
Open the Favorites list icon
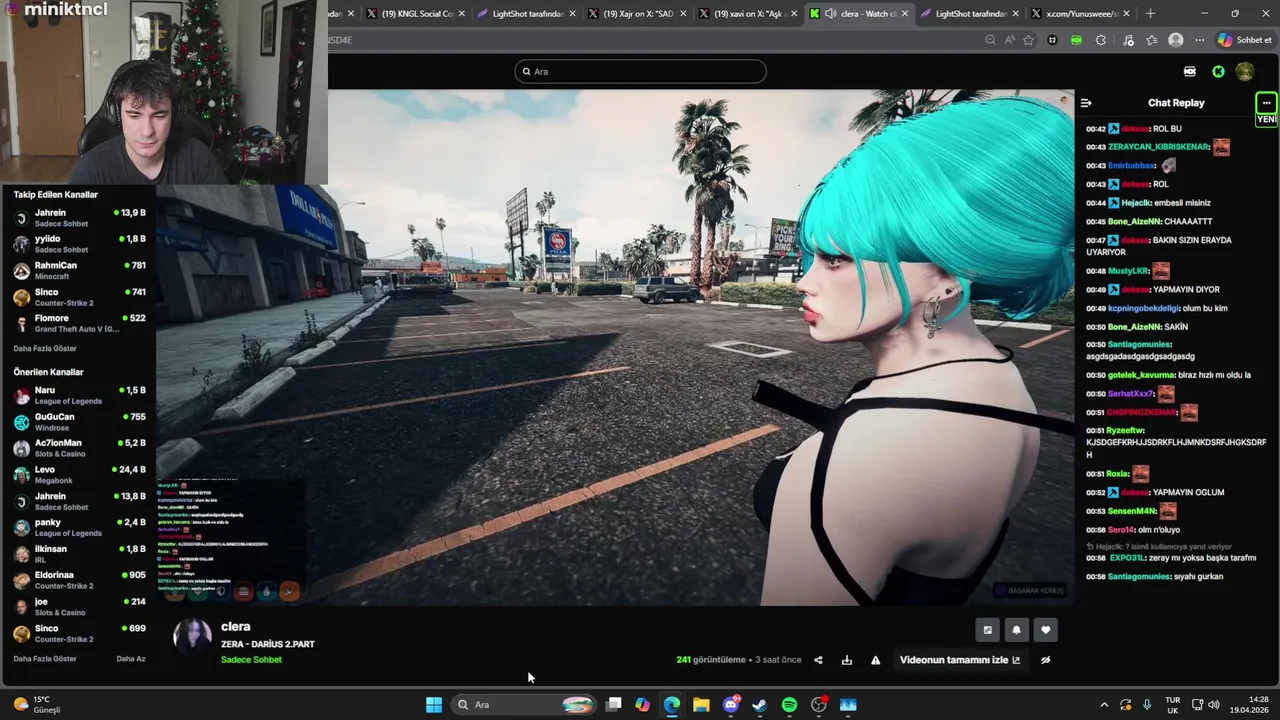1152,40
